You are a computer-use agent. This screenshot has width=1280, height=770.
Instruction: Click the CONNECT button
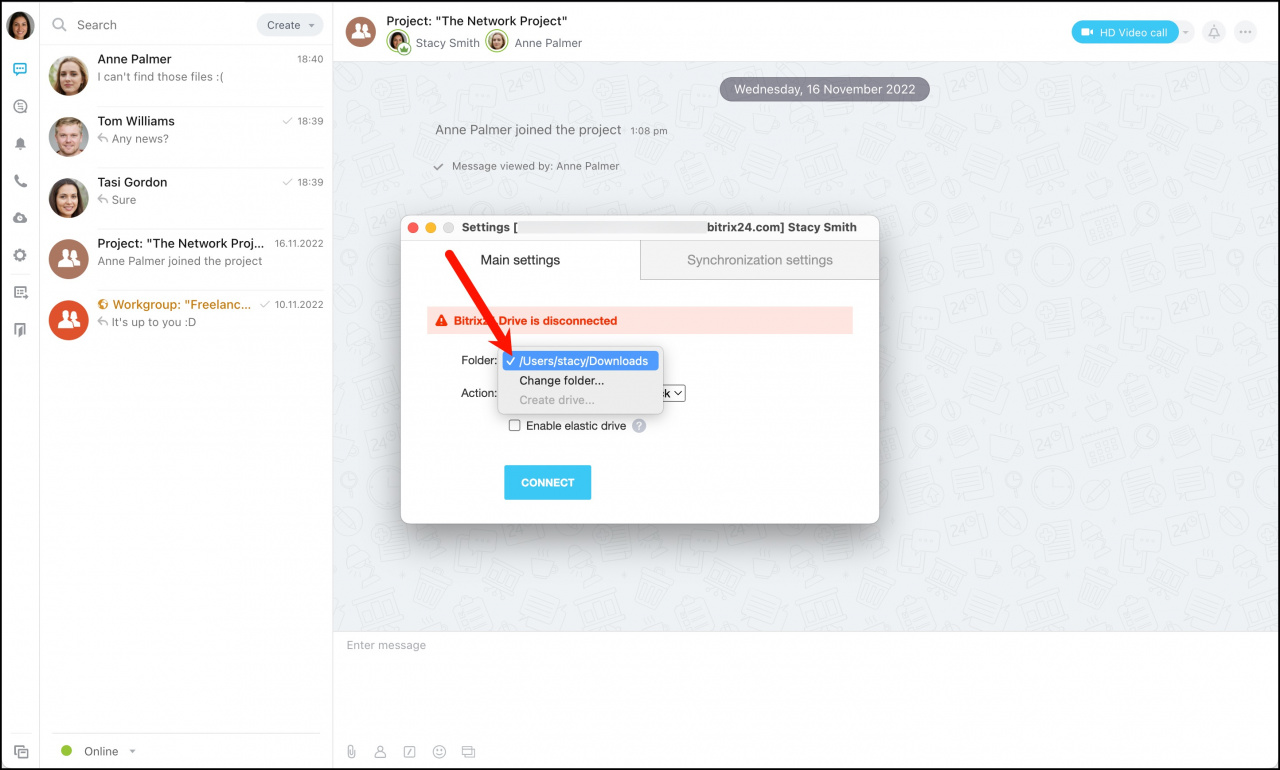(547, 482)
